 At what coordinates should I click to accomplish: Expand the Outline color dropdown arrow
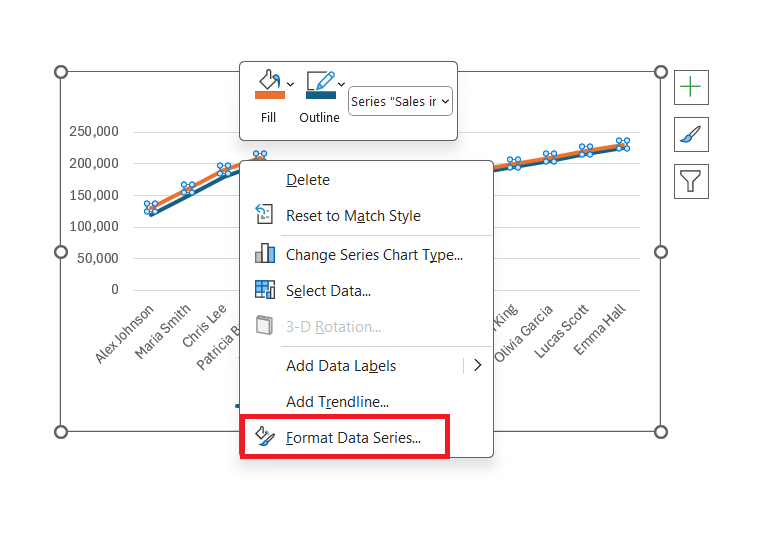pos(341,84)
